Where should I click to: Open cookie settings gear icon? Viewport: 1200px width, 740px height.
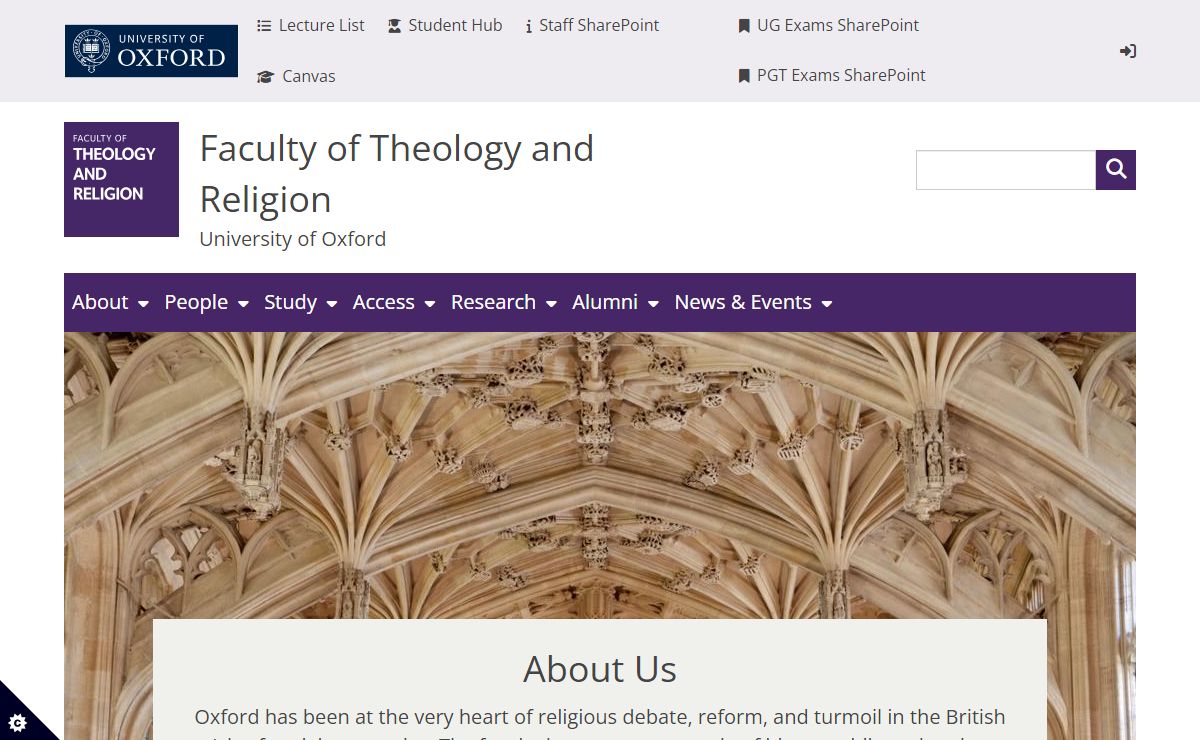[x=17, y=722]
